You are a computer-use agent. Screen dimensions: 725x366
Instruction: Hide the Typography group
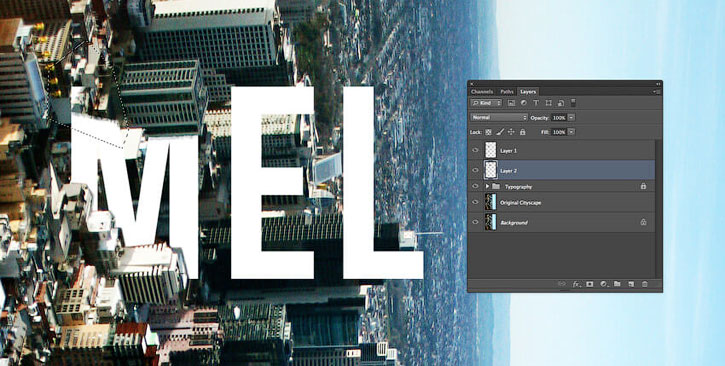click(475, 186)
